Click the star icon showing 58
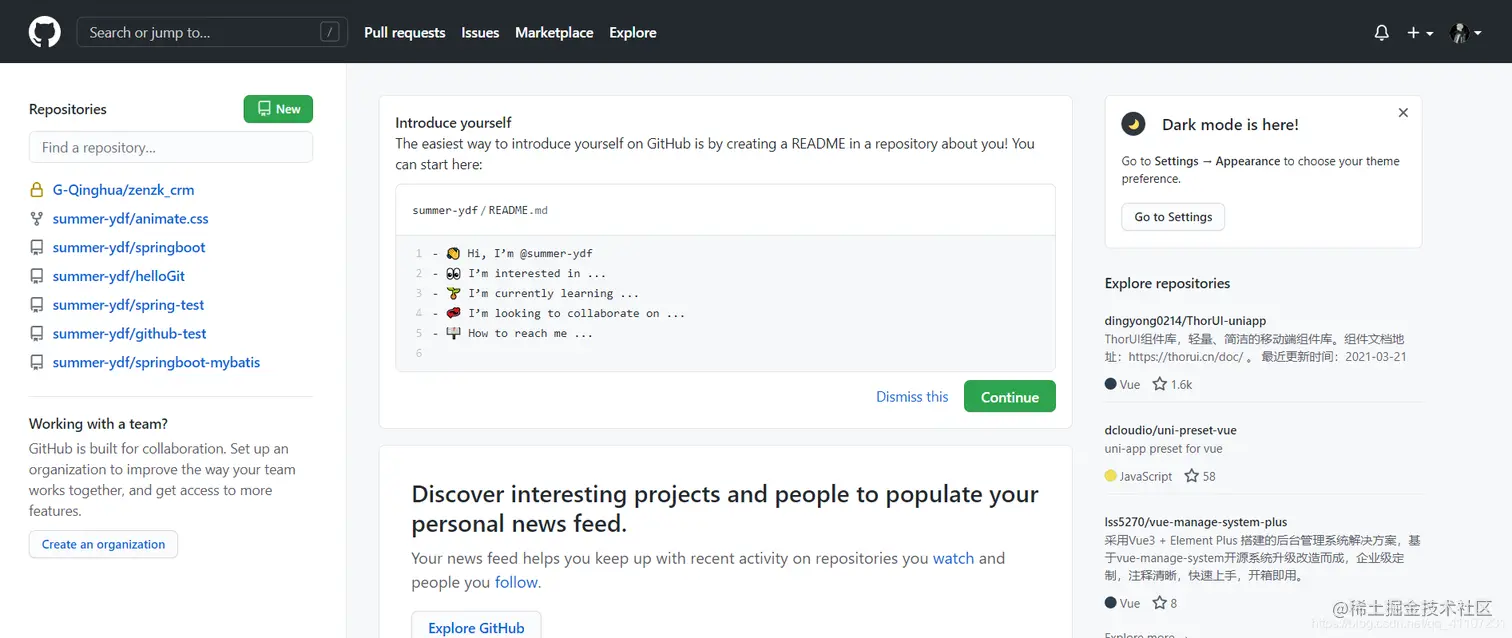1512x638 pixels. point(1192,476)
